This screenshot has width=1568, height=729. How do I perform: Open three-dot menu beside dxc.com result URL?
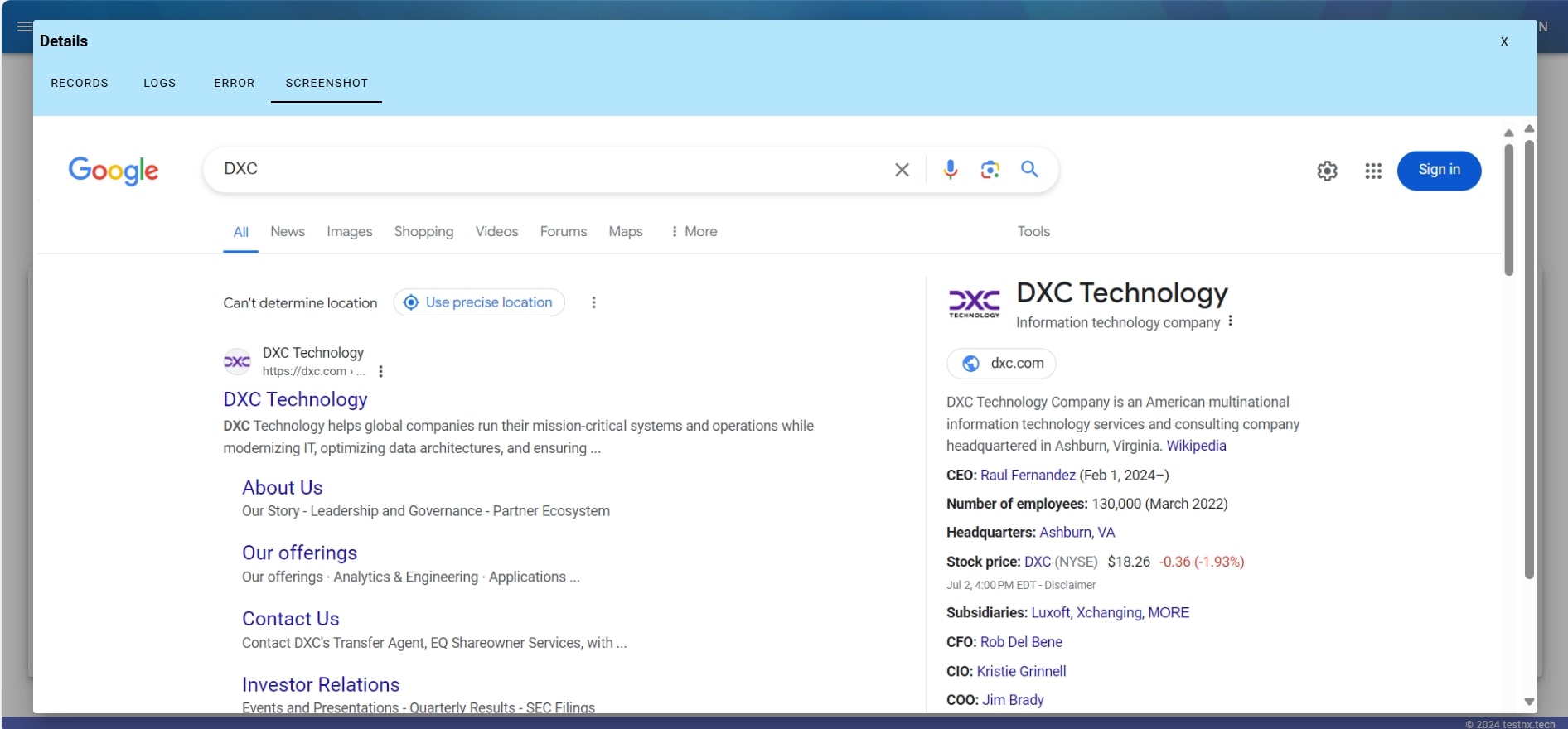[380, 372]
